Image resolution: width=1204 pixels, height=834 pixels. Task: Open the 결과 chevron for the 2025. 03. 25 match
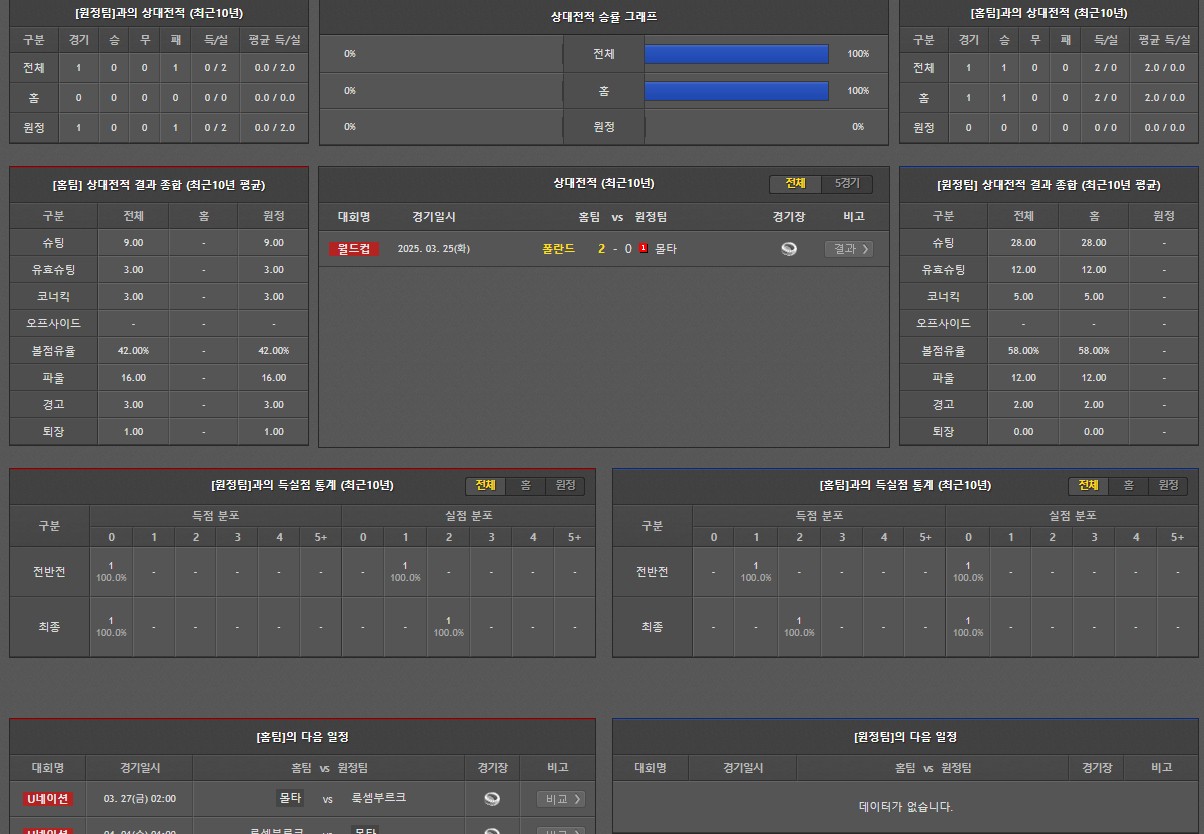coord(849,249)
